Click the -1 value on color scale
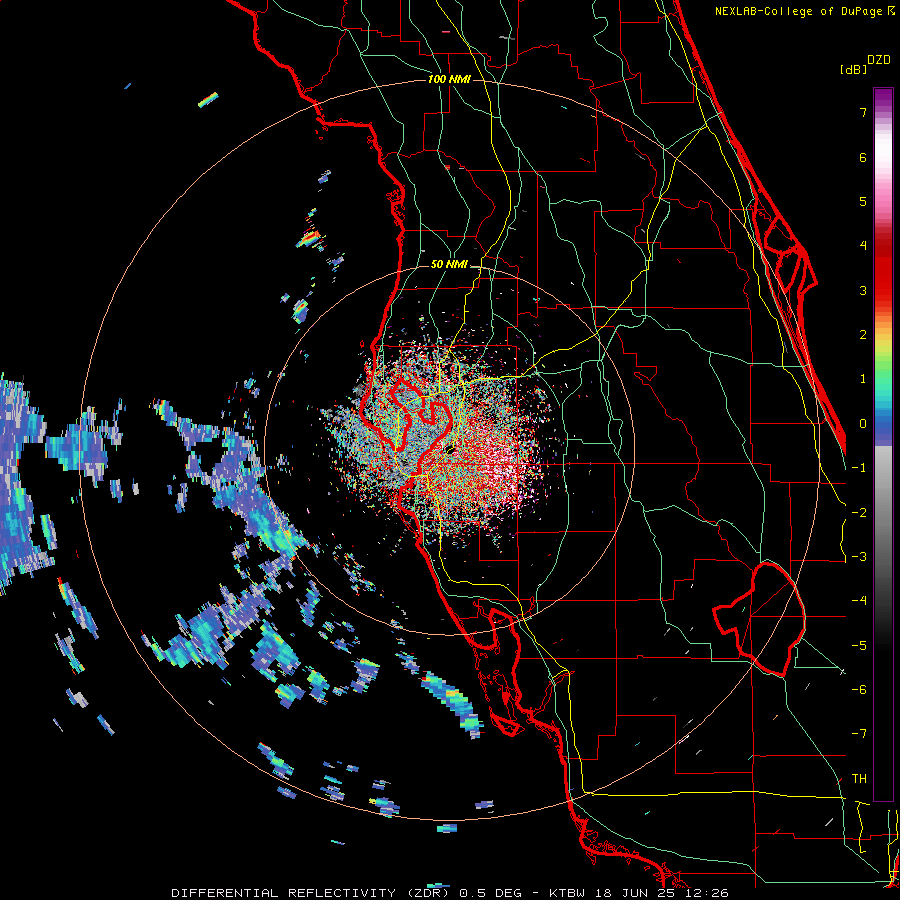The height and width of the screenshot is (900, 900). (x=859, y=468)
